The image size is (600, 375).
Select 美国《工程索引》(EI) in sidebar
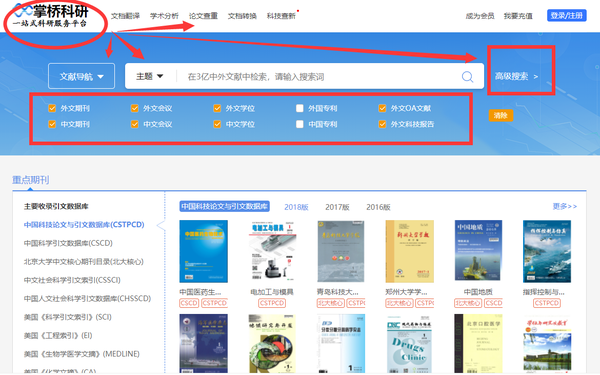[58, 336]
